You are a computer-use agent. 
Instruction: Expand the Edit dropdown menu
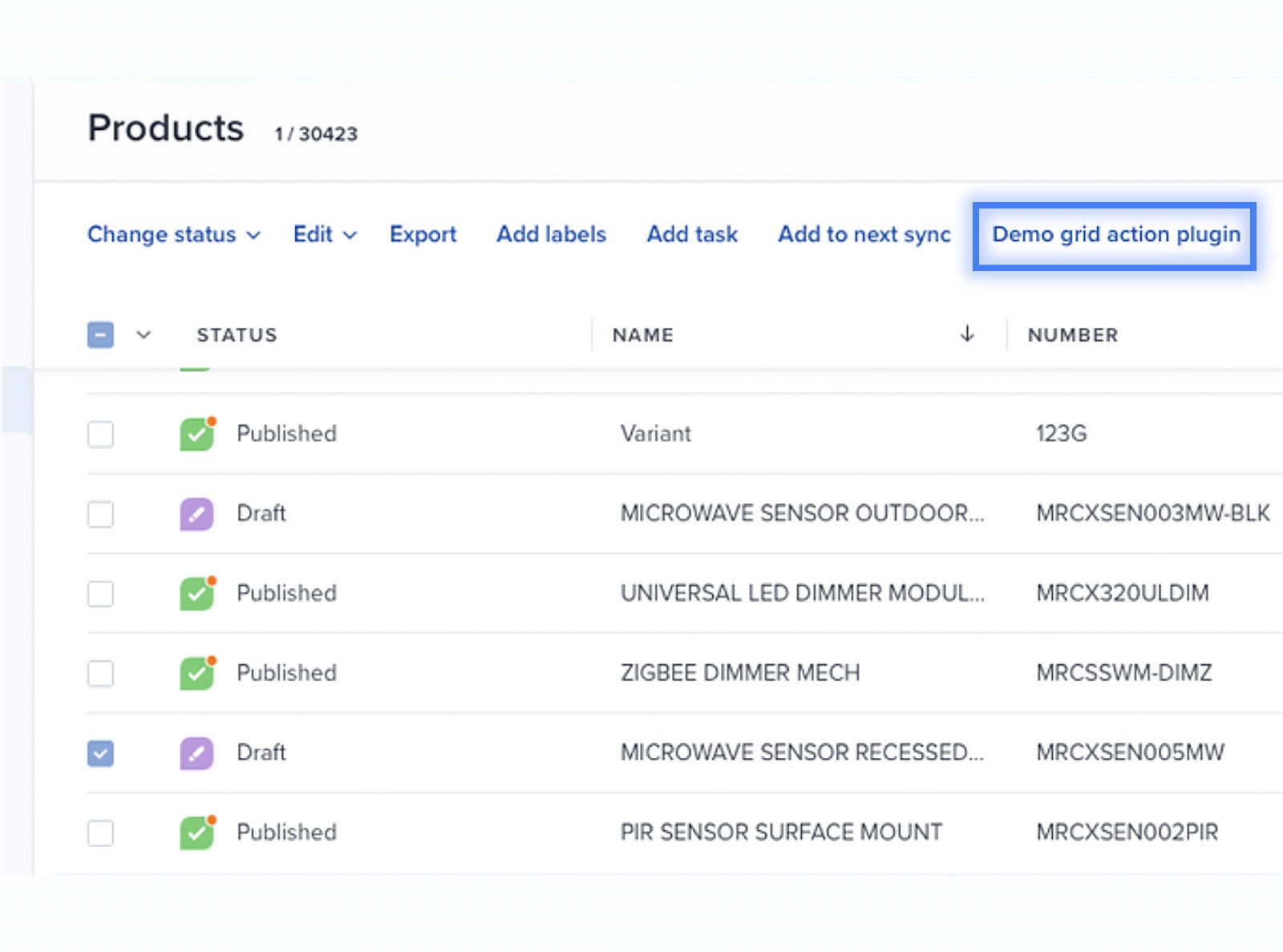[x=325, y=234]
